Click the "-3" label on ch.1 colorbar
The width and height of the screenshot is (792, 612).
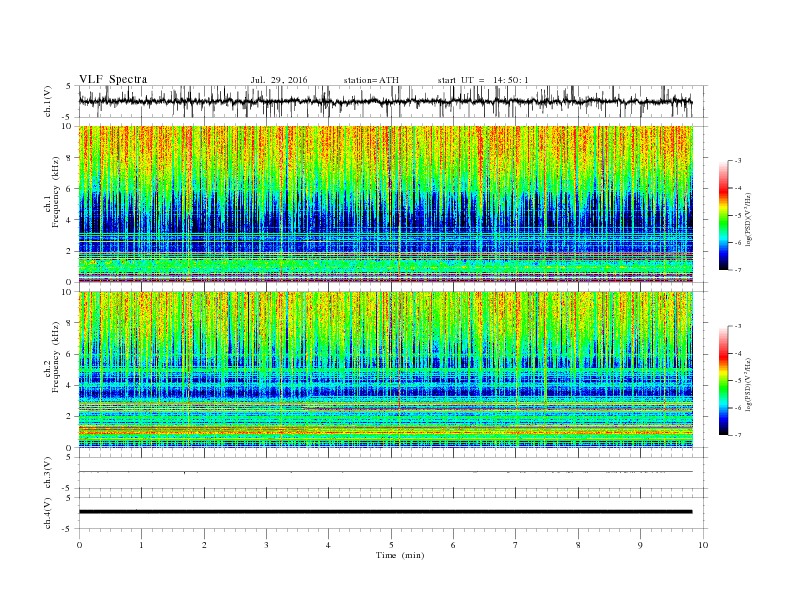[738, 161]
